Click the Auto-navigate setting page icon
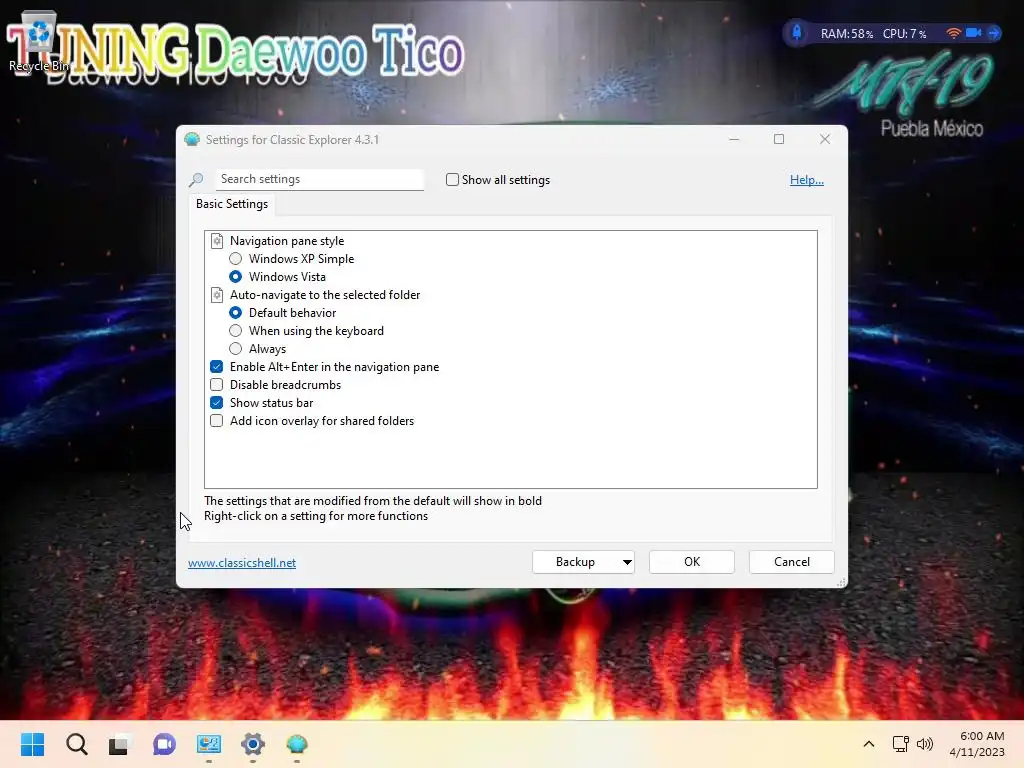Screen dimensions: 1024x768 click(x=217, y=295)
